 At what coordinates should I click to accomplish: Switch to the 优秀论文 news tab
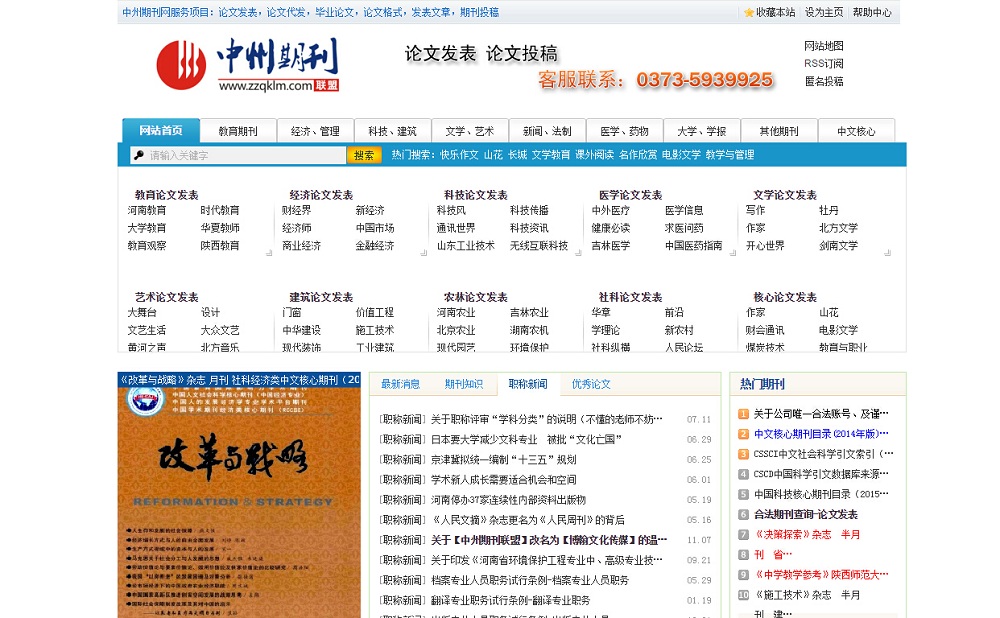click(x=591, y=384)
